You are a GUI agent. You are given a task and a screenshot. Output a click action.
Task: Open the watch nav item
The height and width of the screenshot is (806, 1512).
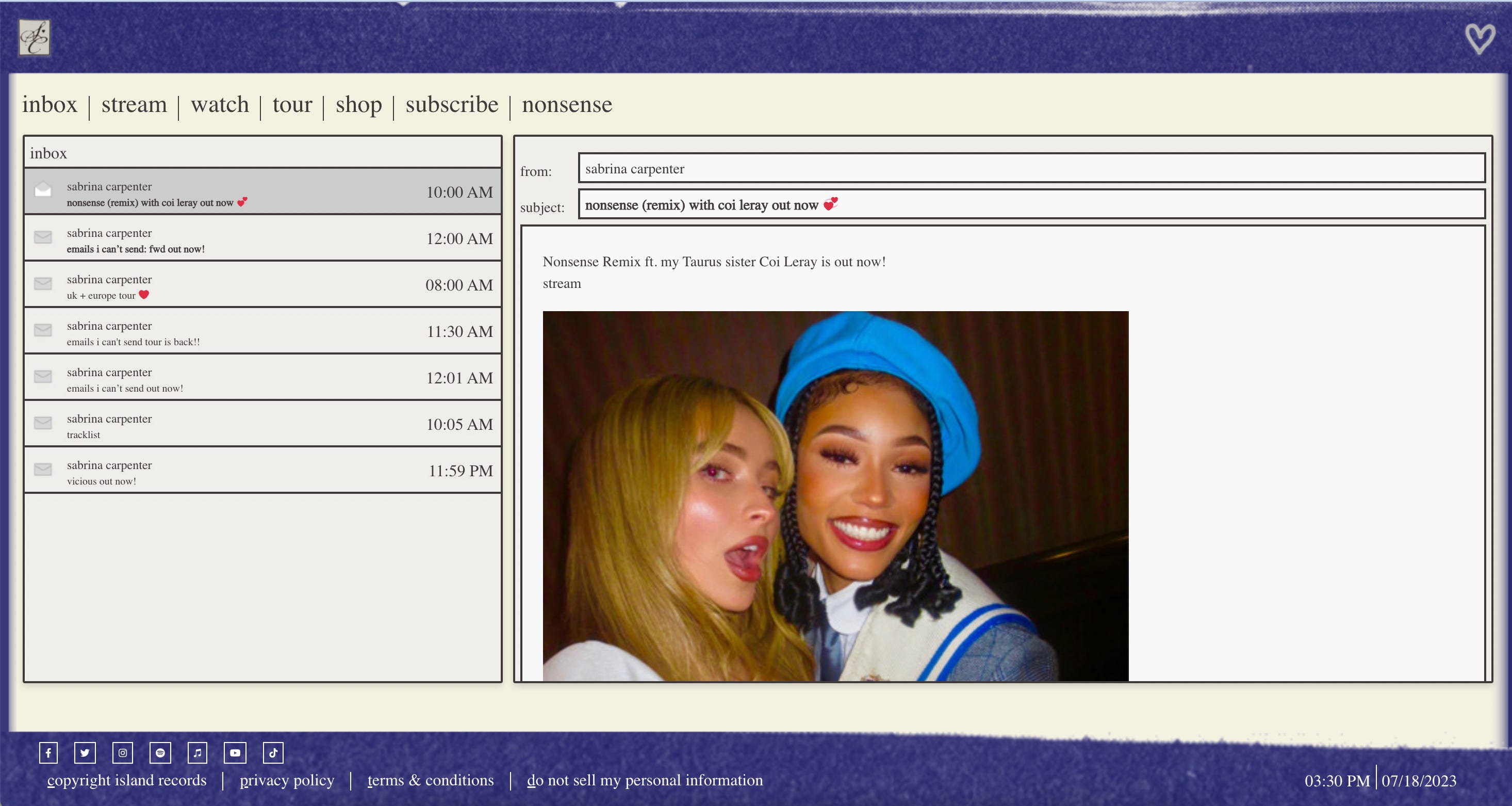click(x=220, y=105)
